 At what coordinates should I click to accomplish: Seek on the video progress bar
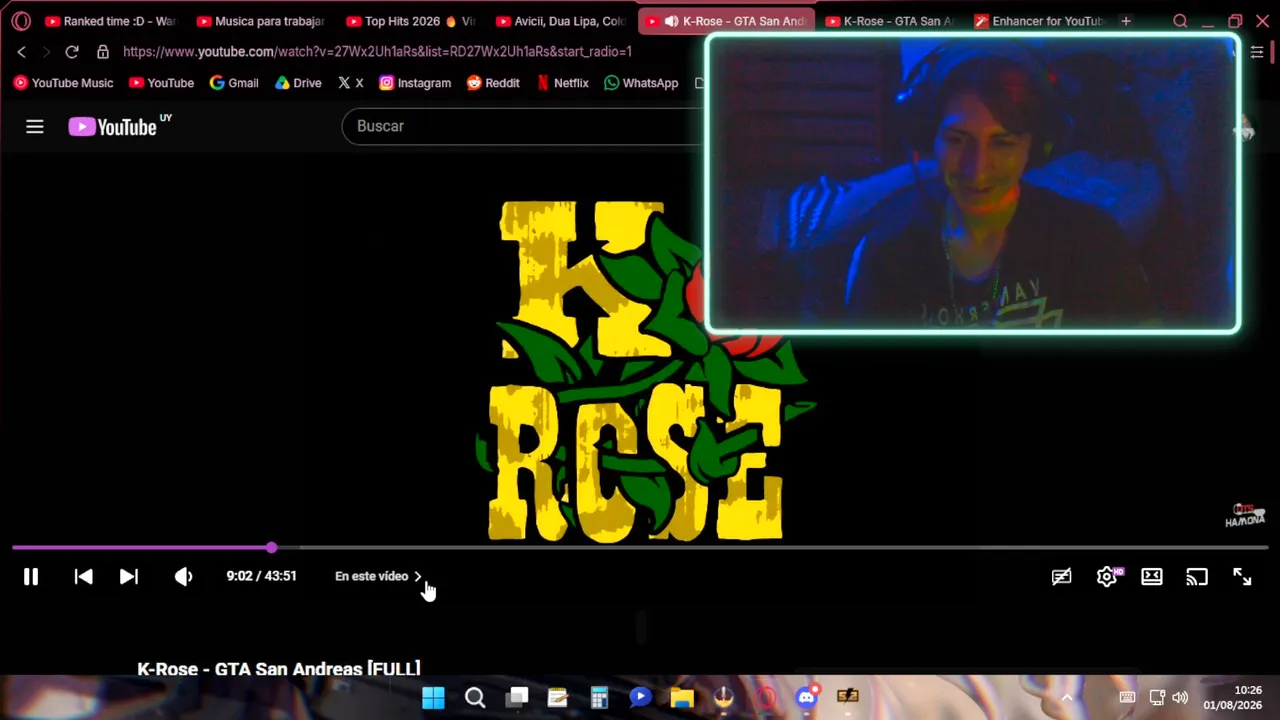(x=640, y=548)
